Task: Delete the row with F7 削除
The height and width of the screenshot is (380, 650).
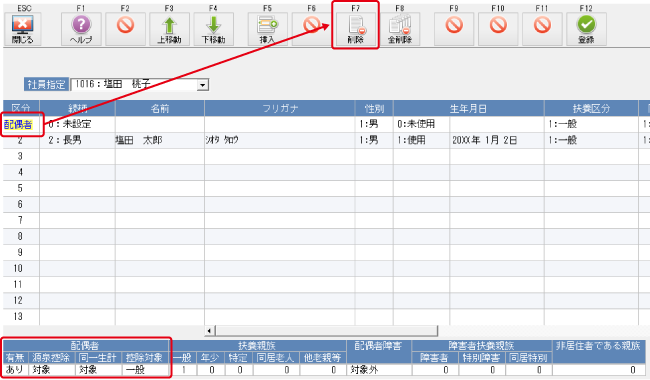Action: (356, 29)
